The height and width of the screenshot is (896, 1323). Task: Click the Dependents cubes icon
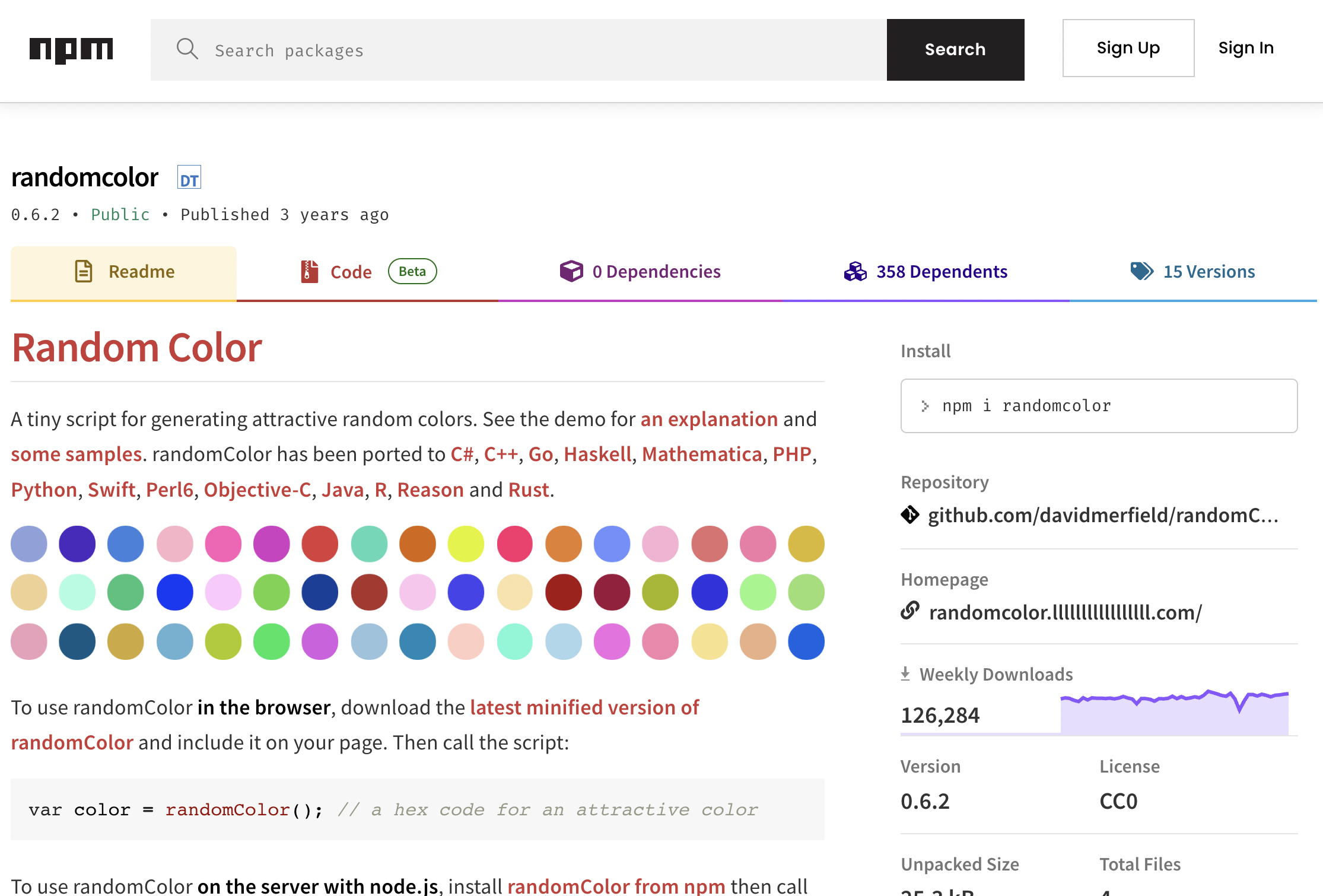[855, 271]
